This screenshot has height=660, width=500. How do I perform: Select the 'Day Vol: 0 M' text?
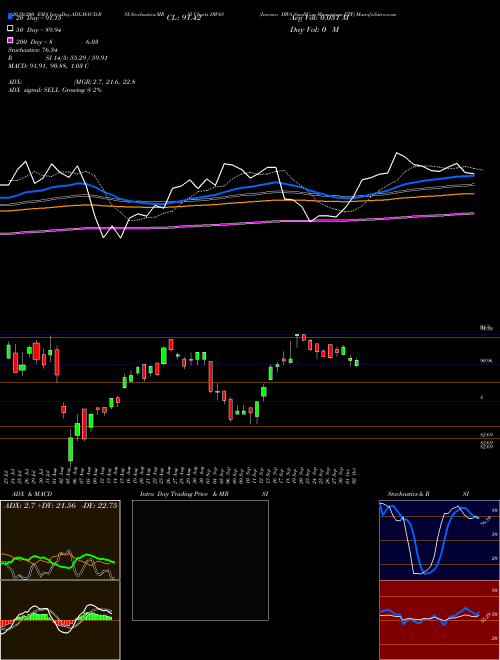(314, 30)
